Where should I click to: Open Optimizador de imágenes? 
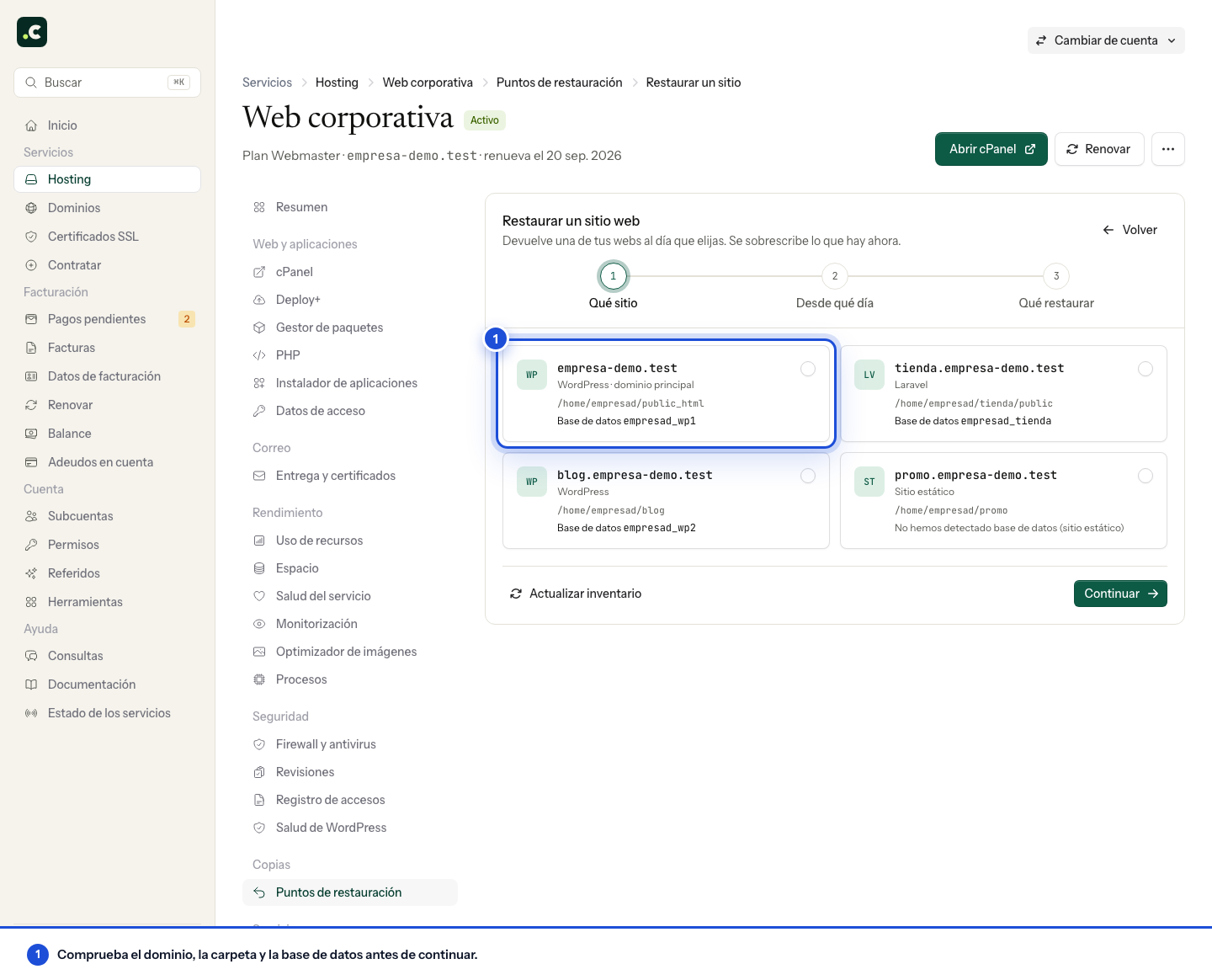[x=350, y=652]
